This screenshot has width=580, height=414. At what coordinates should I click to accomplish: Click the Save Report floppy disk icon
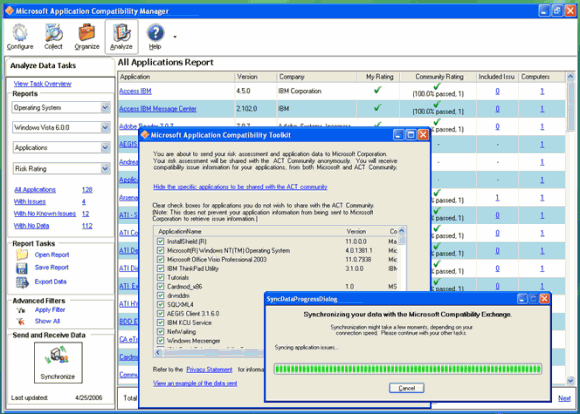coord(22,268)
